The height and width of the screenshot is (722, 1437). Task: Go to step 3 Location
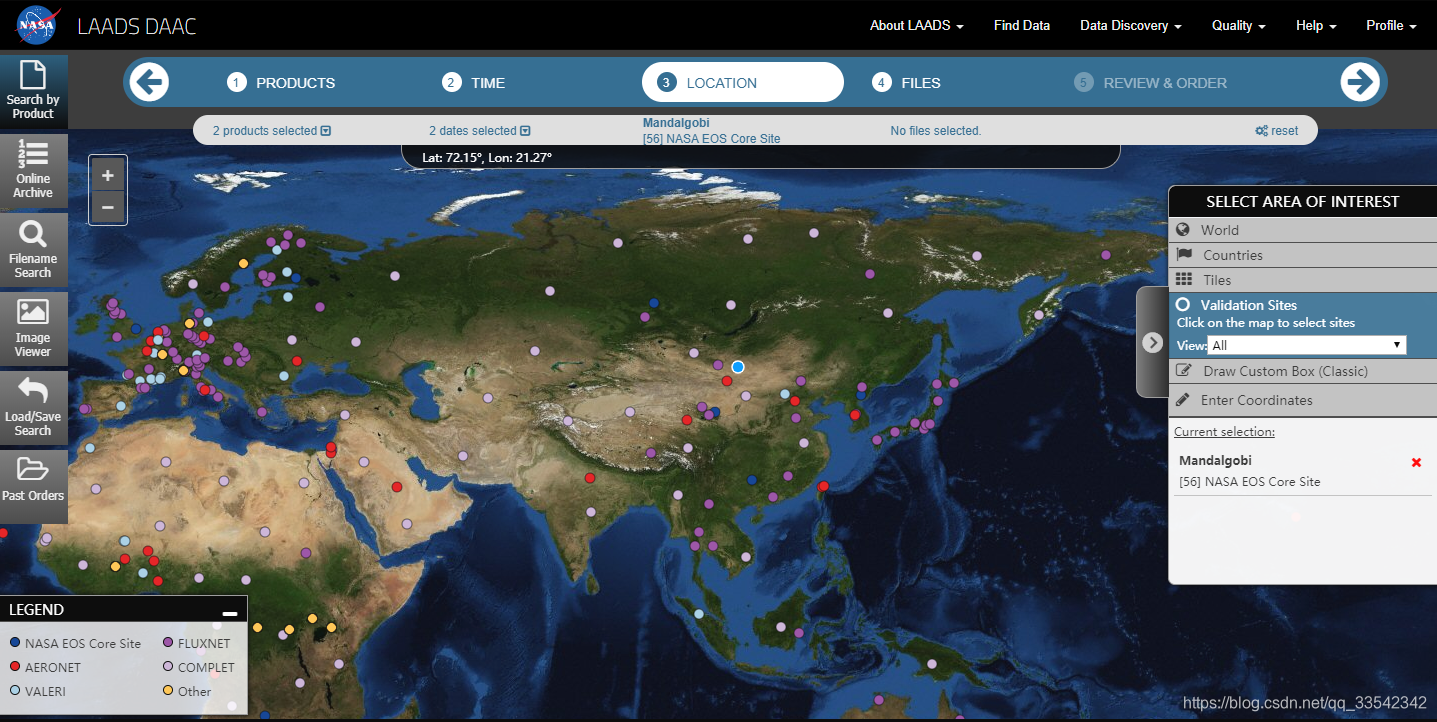coord(743,82)
